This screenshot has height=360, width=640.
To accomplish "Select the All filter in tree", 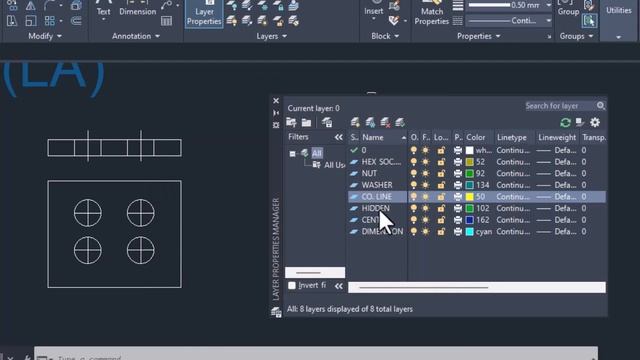I will pos(317,153).
